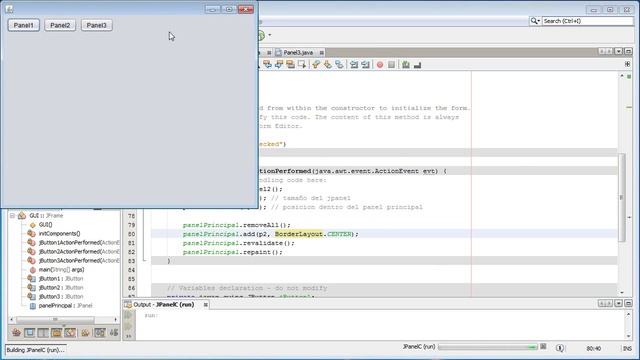The height and width of the screenshot is (360, 640).
Task: Select jButton1 : JButton field in navigator
Action: [61, 278]
